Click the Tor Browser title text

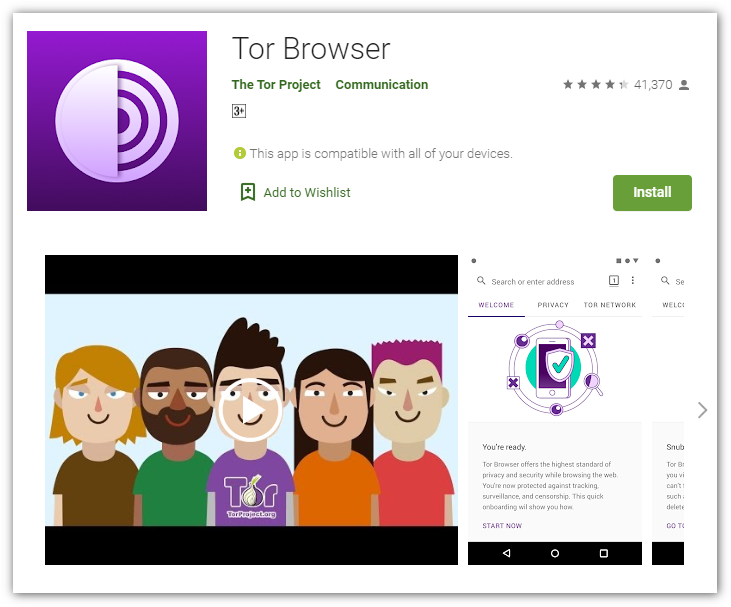[311, 48]
